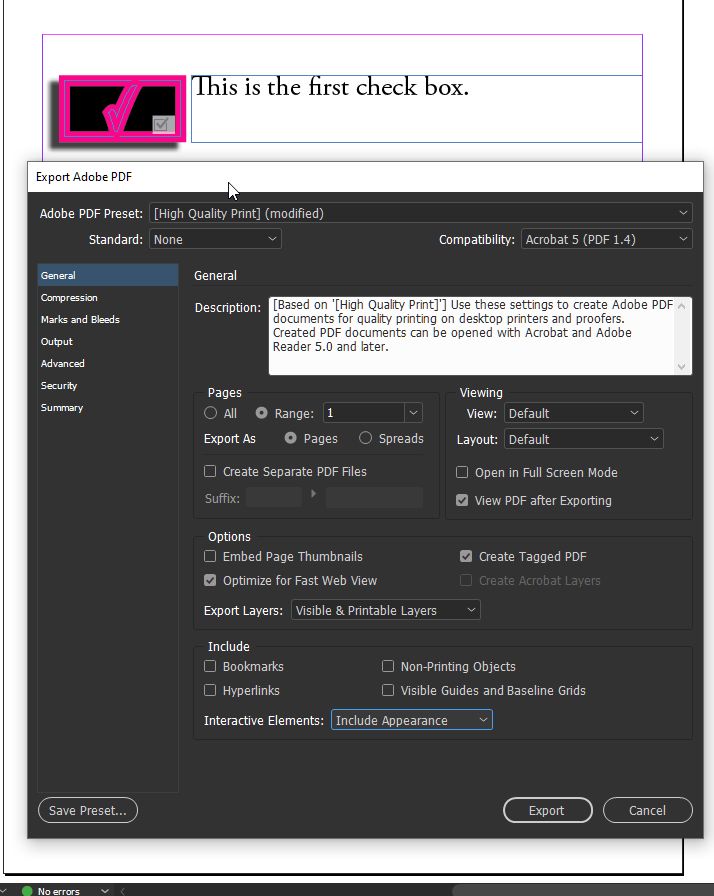Viewport: 714px width, 896px height.
Task: Check the Bookmarks include option
Action: click(x=210, y=666)
